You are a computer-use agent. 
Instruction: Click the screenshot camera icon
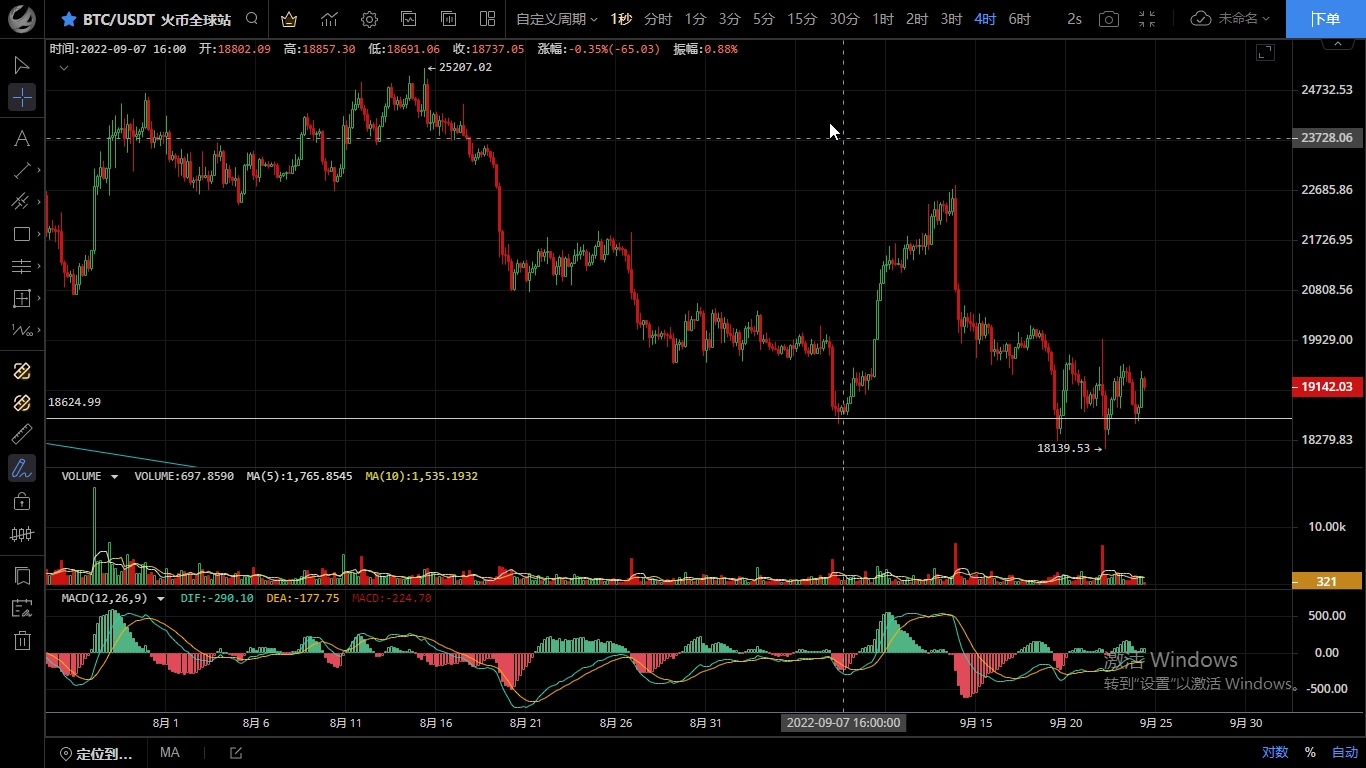click(1108, 19)
